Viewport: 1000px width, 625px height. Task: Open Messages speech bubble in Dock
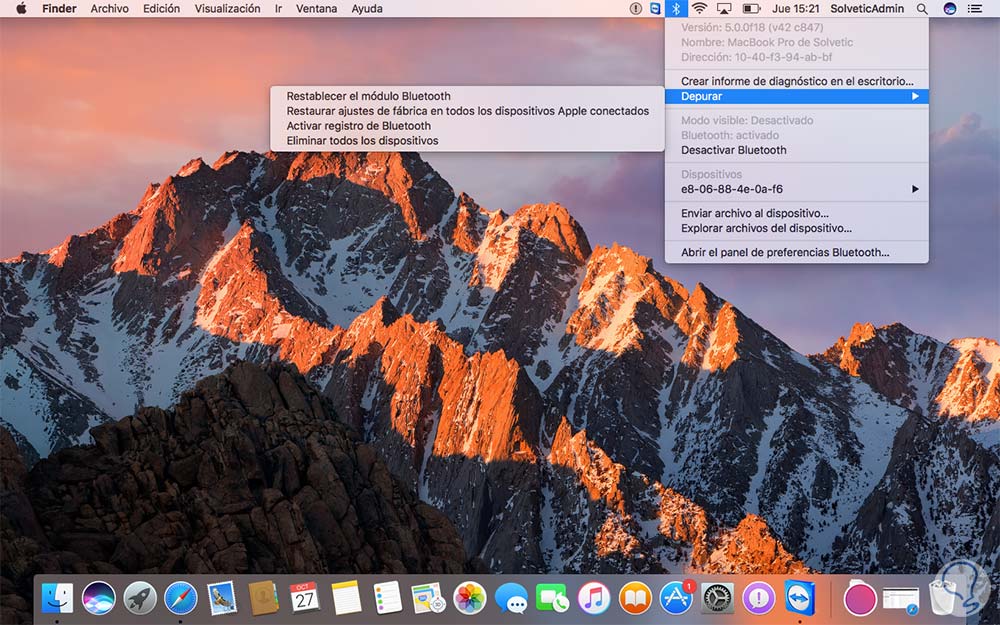click(x=511, y=598)
